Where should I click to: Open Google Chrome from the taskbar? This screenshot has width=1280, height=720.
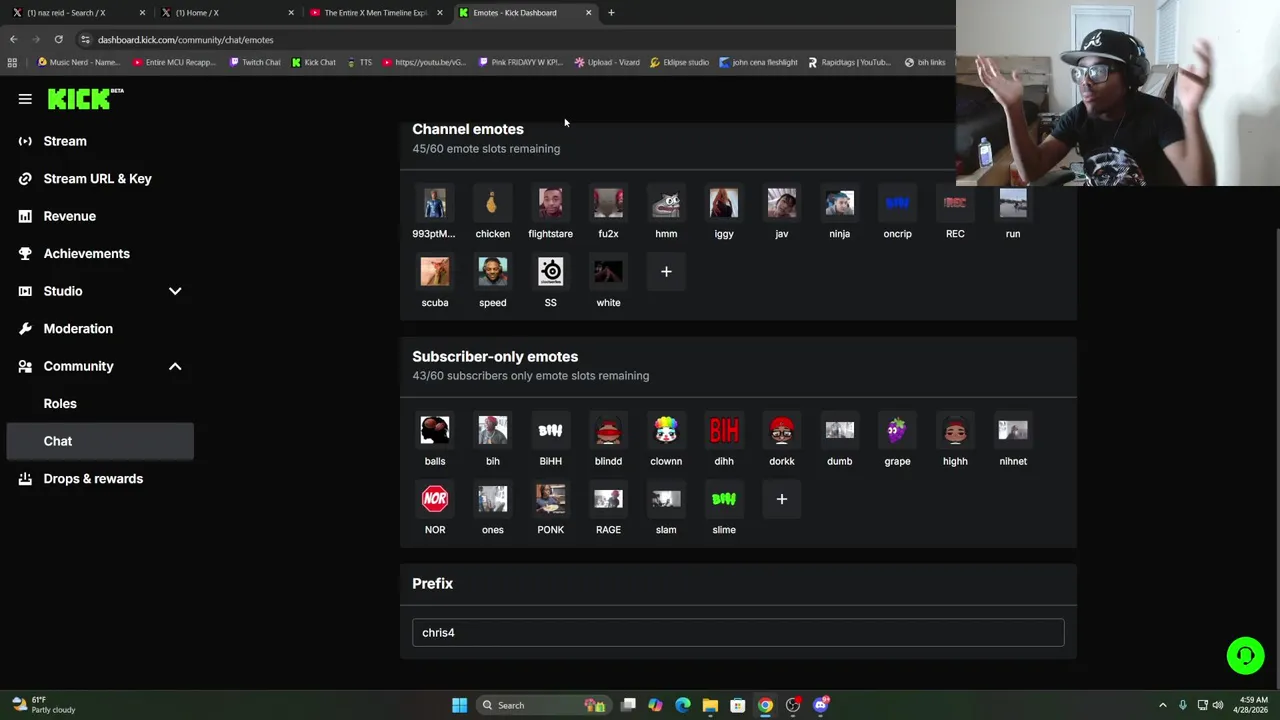click(765, 705)
